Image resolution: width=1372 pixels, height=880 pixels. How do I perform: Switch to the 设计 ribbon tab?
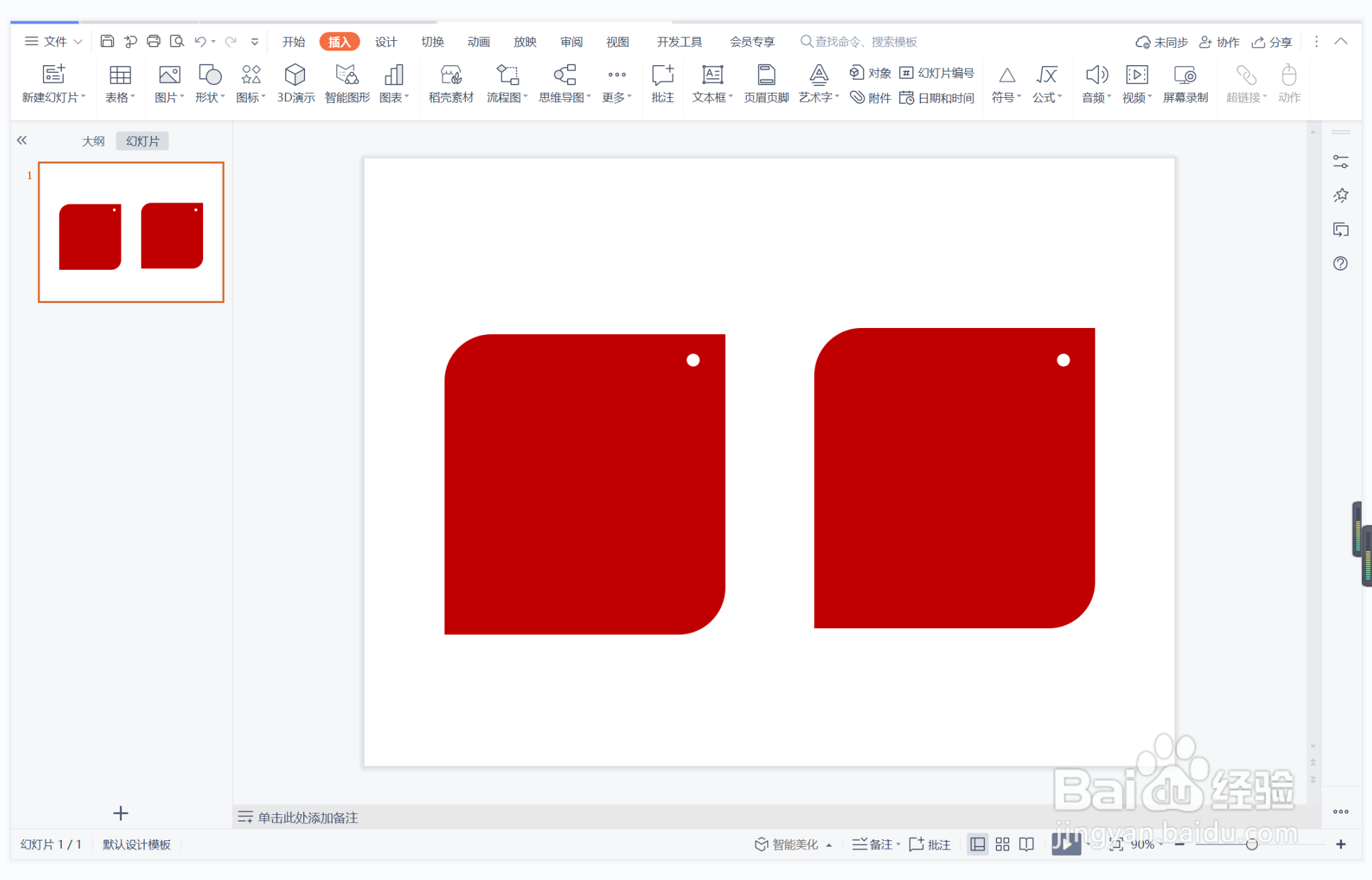pyautogui.click(x=386, y=42)
